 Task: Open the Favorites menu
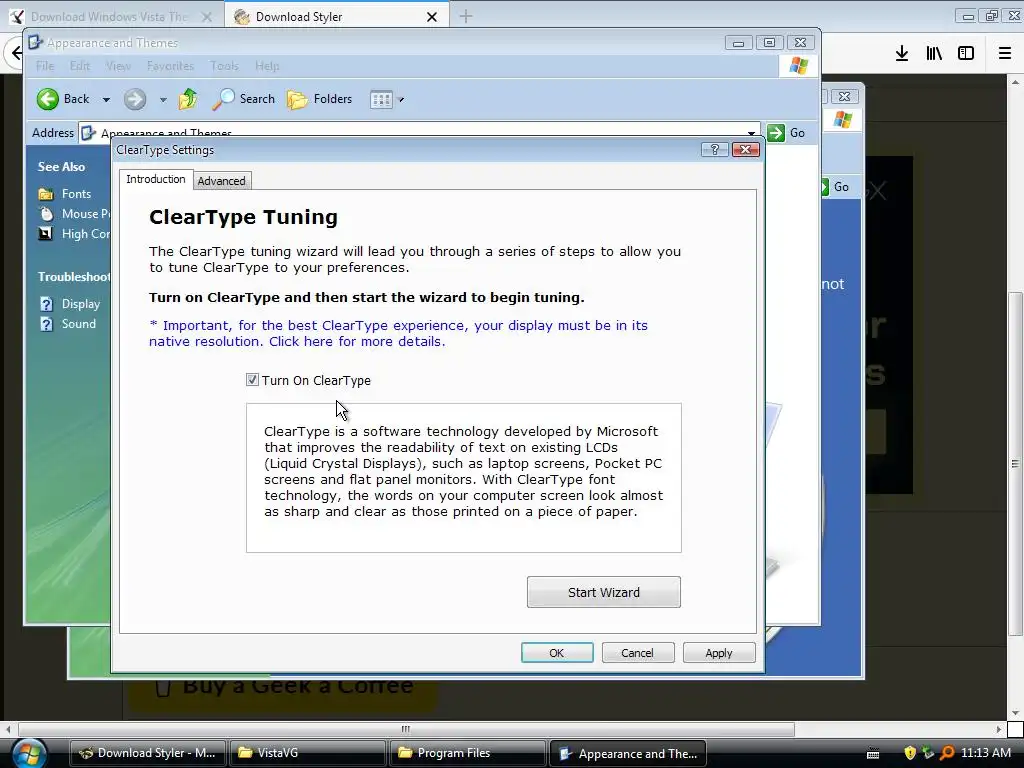(x=170, y=66)
